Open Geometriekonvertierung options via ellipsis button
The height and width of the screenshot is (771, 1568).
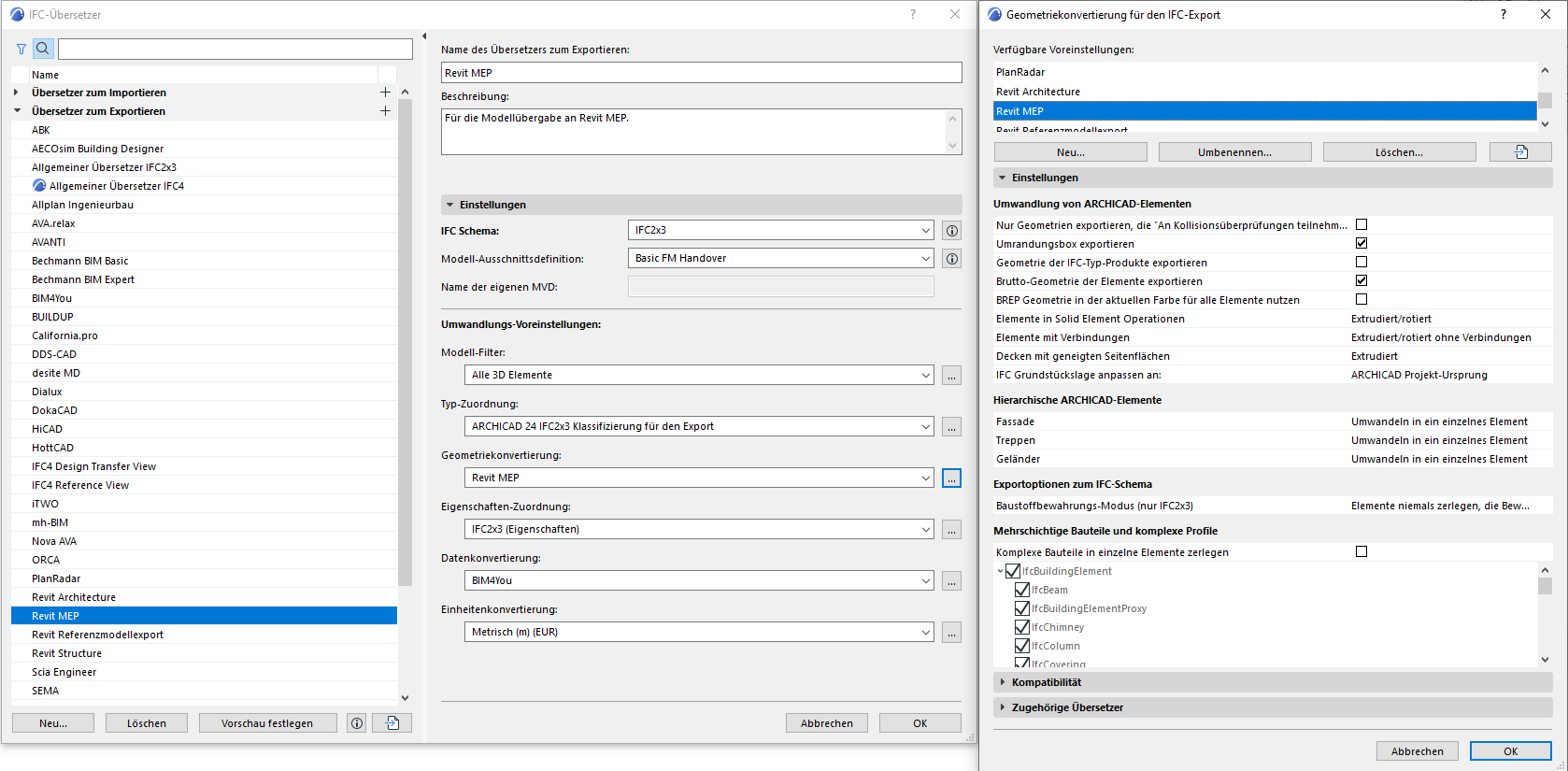click(x=951, y=478)
